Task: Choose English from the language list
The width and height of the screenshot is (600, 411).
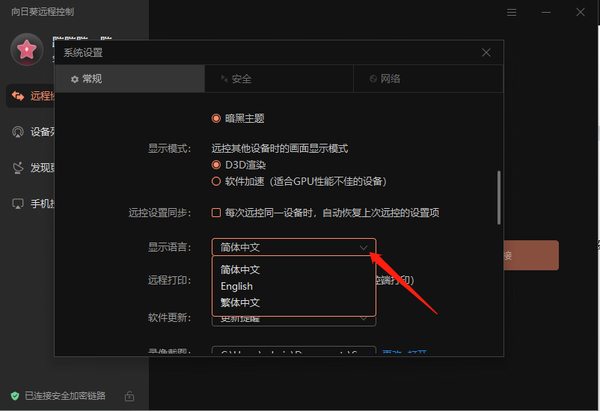Action: tap(238, 286)
